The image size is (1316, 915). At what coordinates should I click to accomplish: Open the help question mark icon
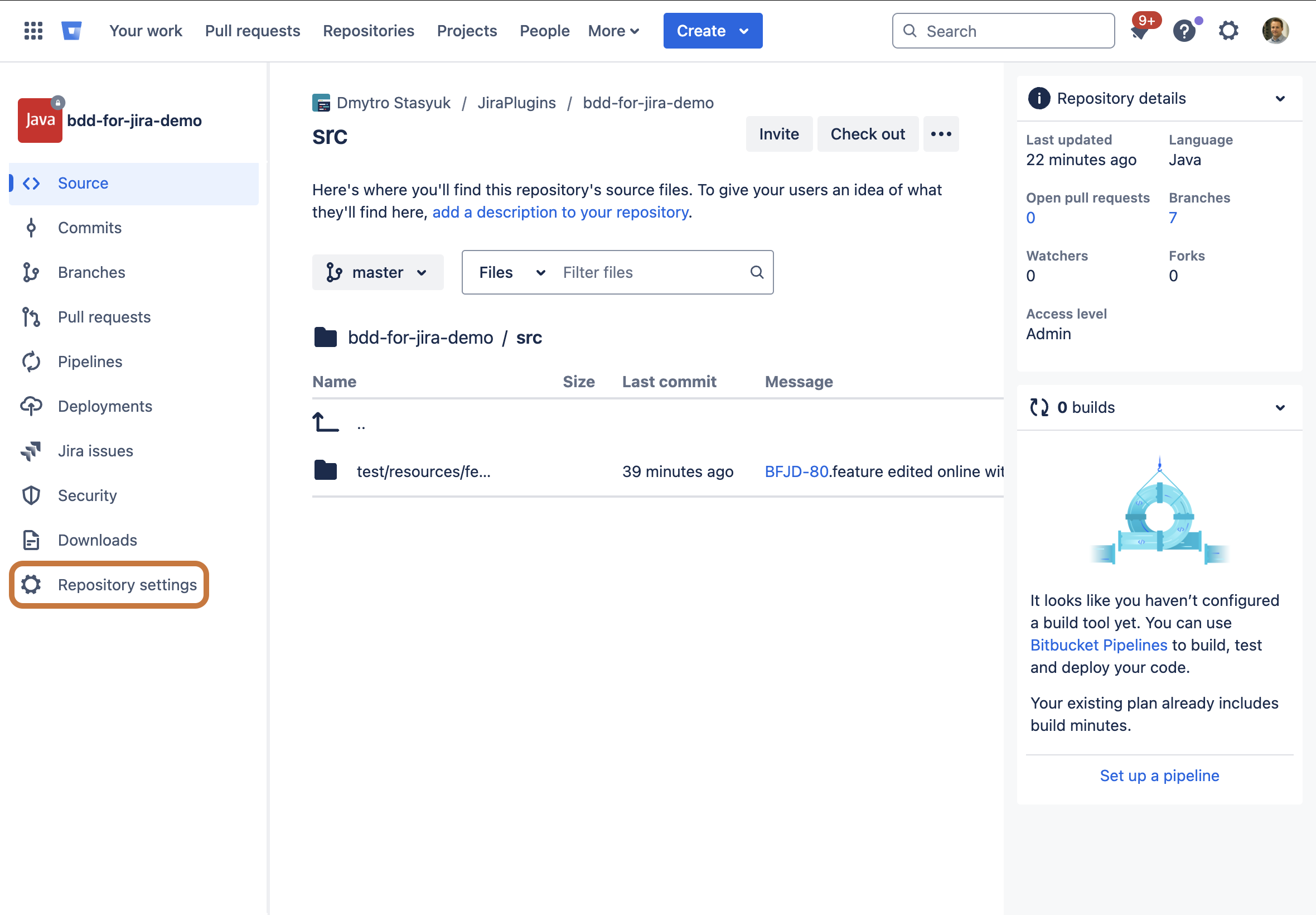click(1184, 31)
